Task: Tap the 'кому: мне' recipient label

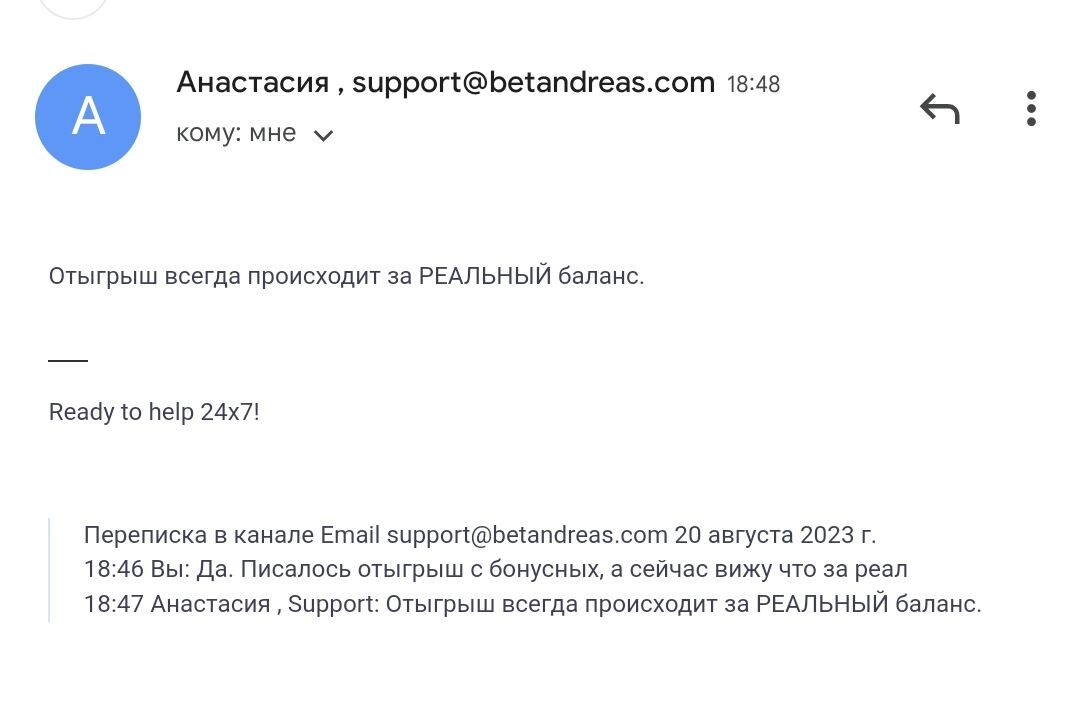Action: [x=236, y=134]
